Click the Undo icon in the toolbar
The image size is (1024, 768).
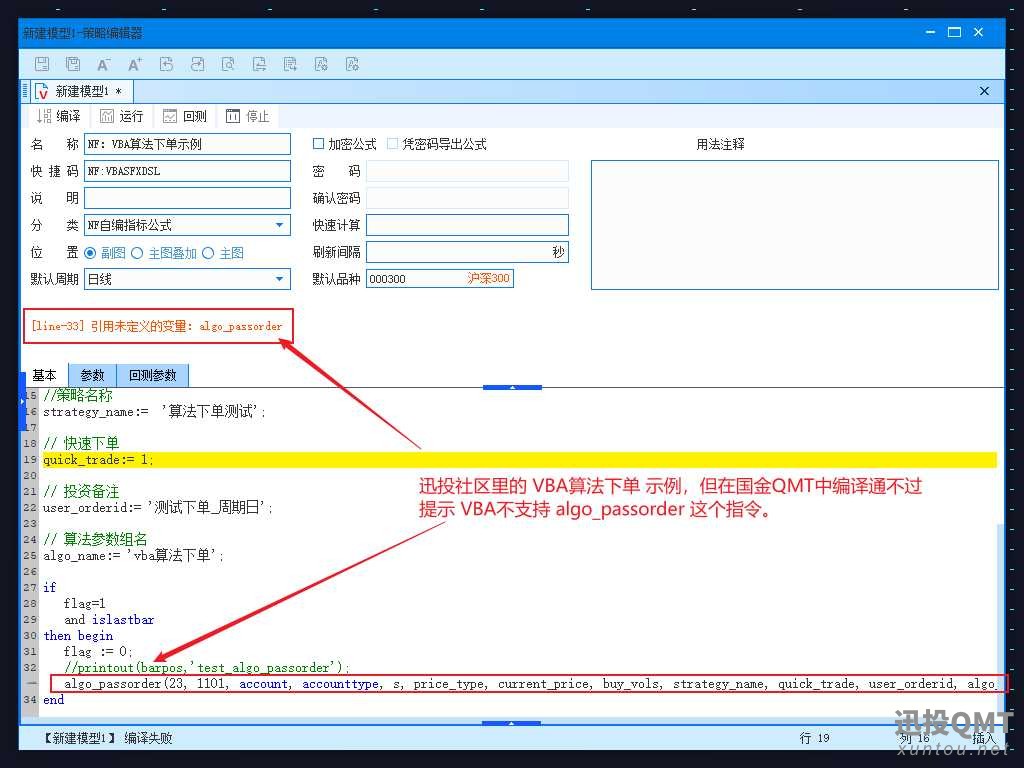(166, 64)
